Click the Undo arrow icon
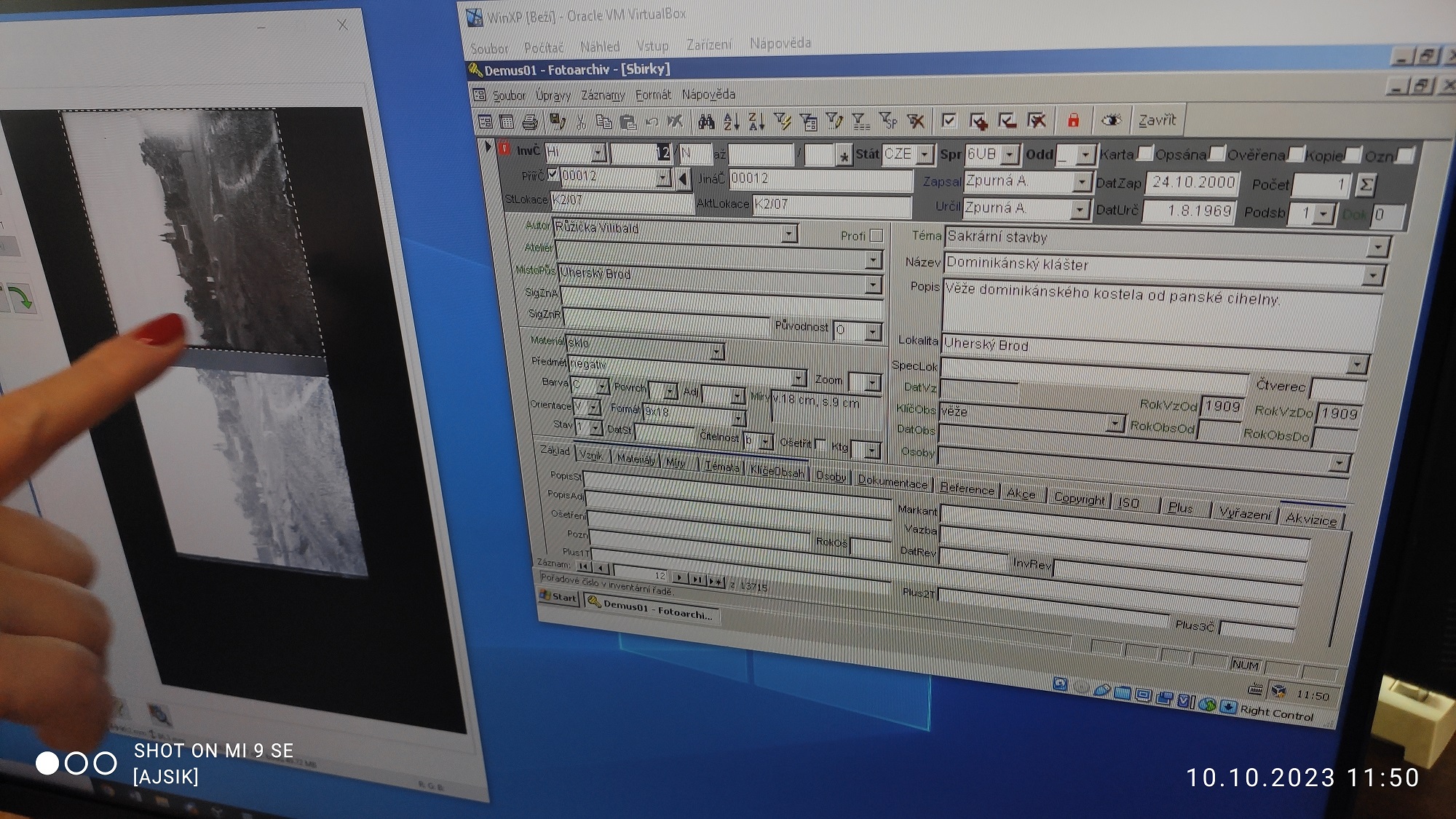The height and width of the screenshot is (819, 1456). pos(652,122)
